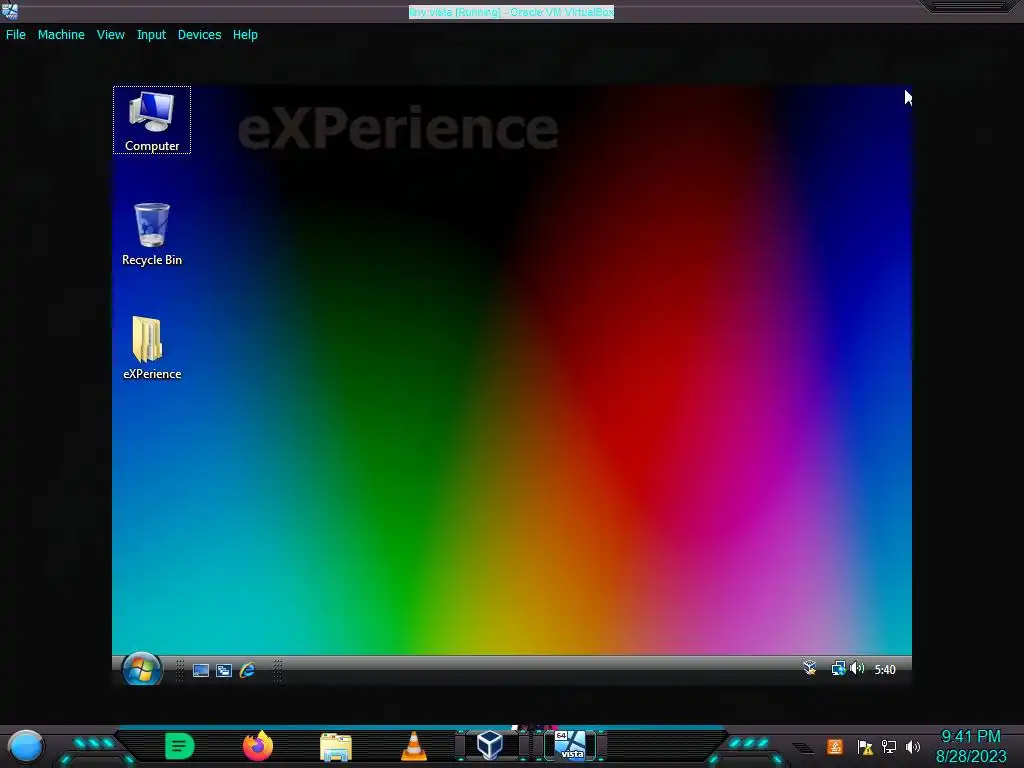Open VLC media player from host taskbar

(x=413, y=746)
